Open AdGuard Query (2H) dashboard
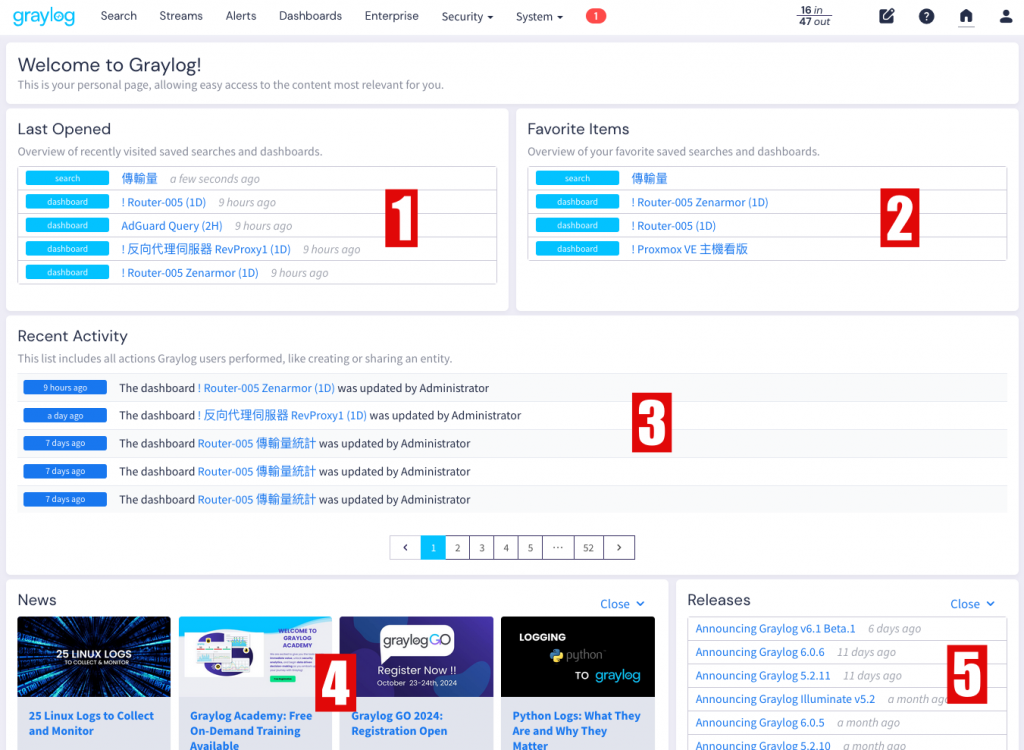Screen dimensions: 1024x750 coord(172,226)
